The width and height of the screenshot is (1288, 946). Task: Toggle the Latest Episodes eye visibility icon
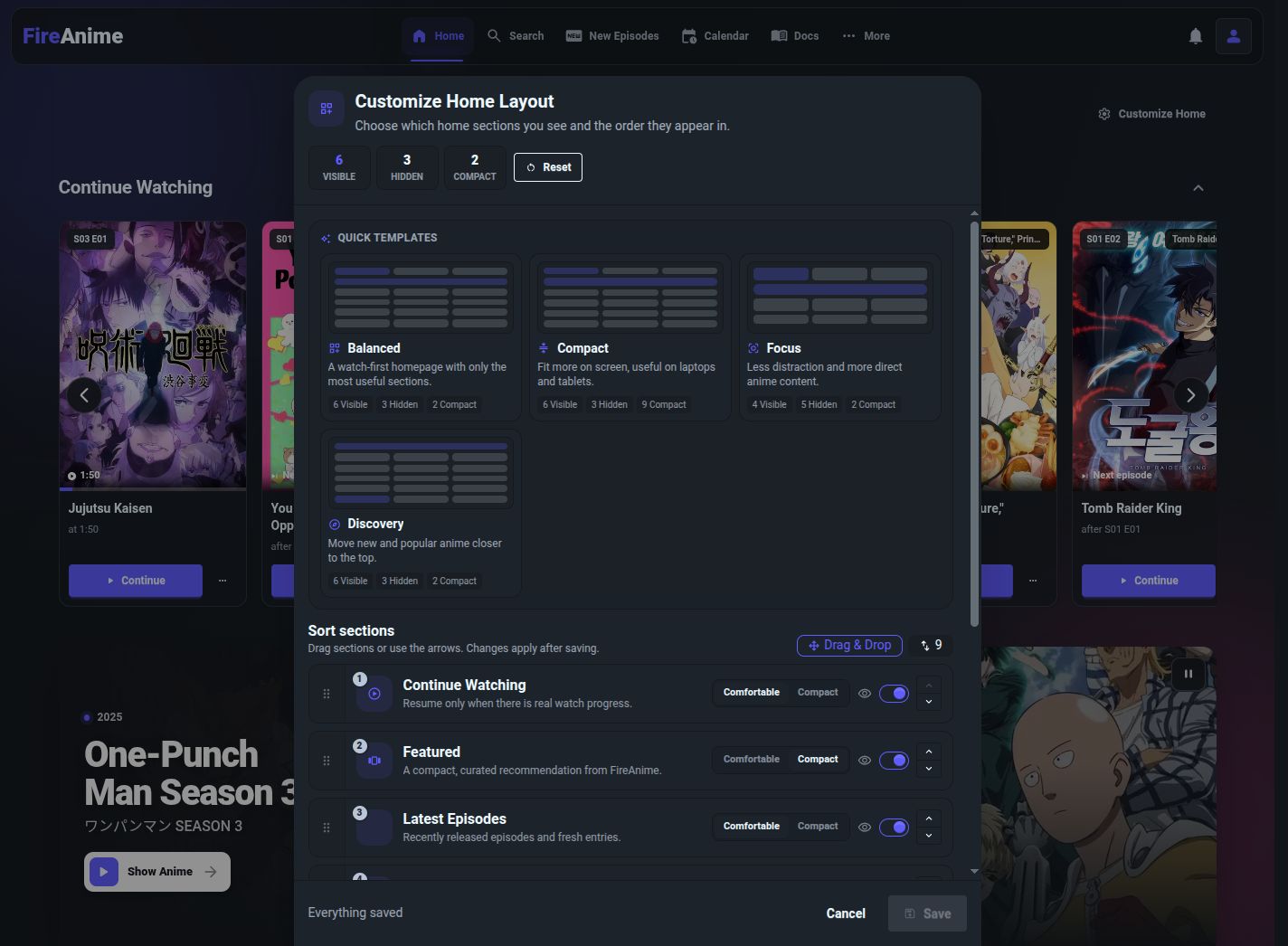coord(865,828)
